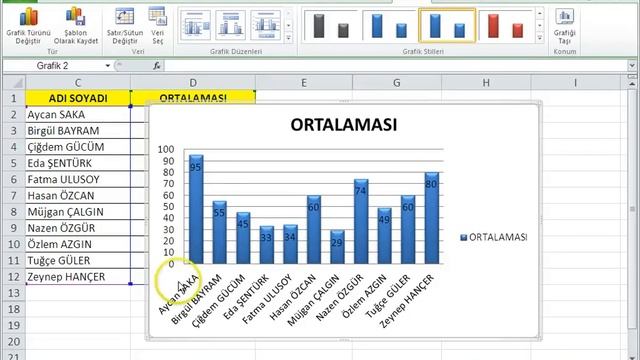The width and height of the screenshot is (640, 360).
Task: Click the bar labeled 34
Action: (x=290, y=244)
